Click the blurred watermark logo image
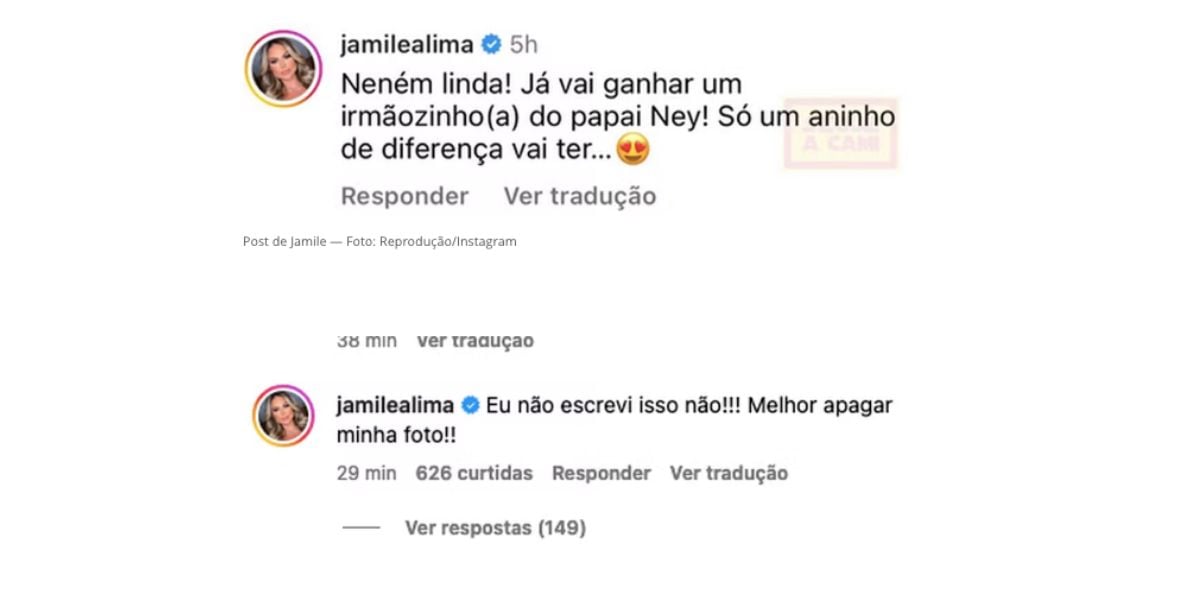This screenshot has height=600, width=1200. click(x=841, y=132)
